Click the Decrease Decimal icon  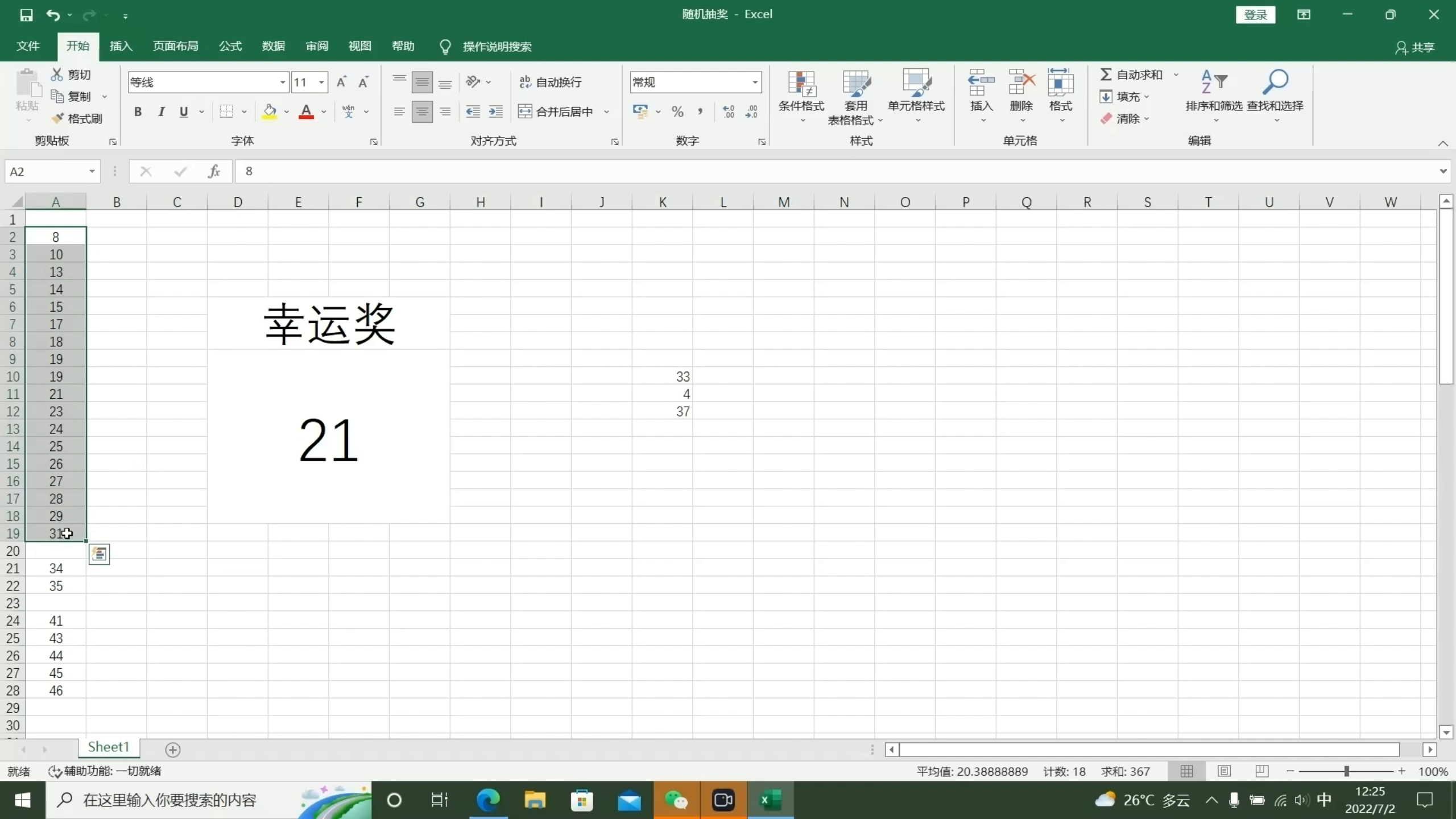(x=751, y=111)
